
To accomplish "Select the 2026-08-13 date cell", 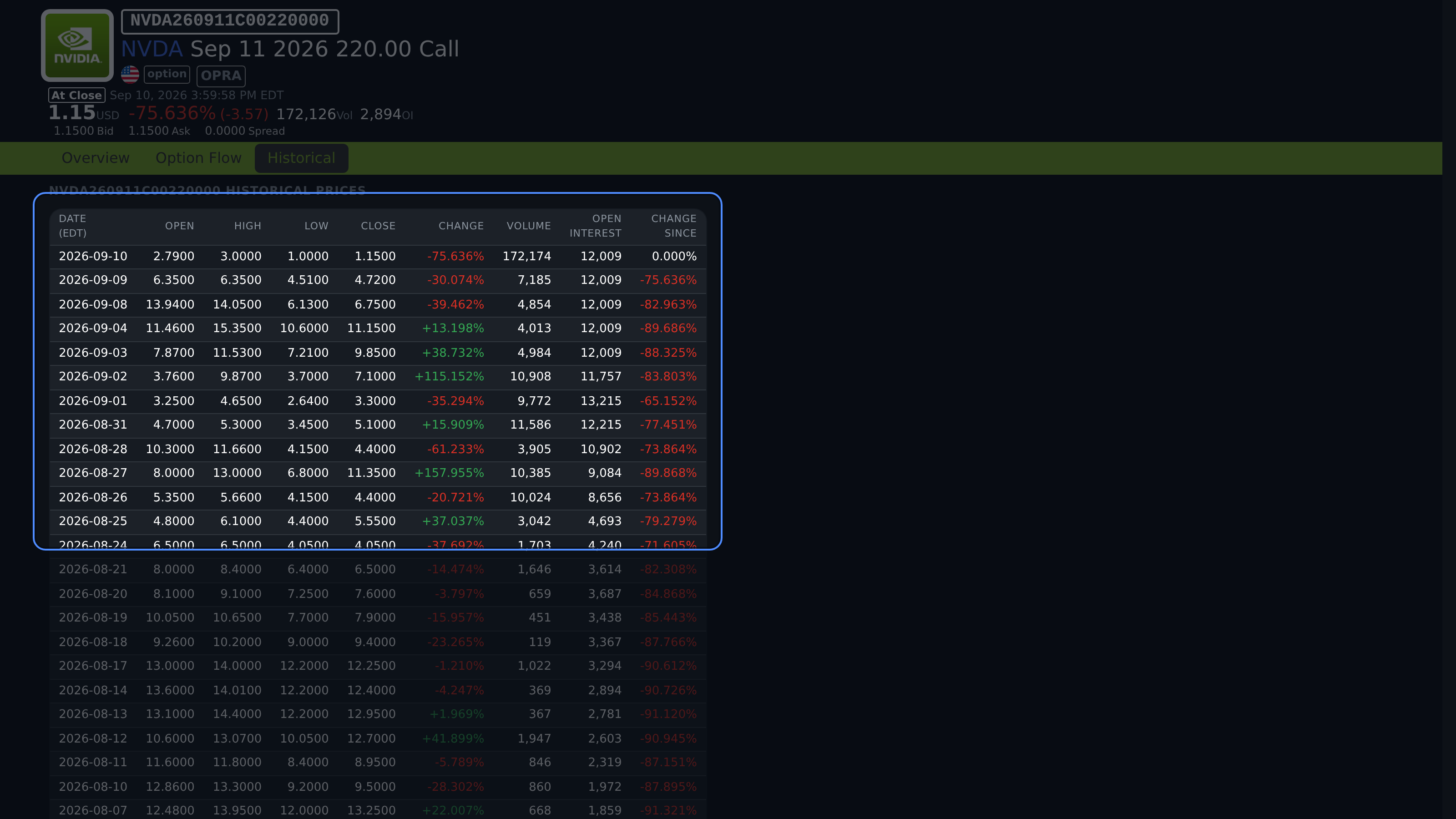I will pos(93,714).
